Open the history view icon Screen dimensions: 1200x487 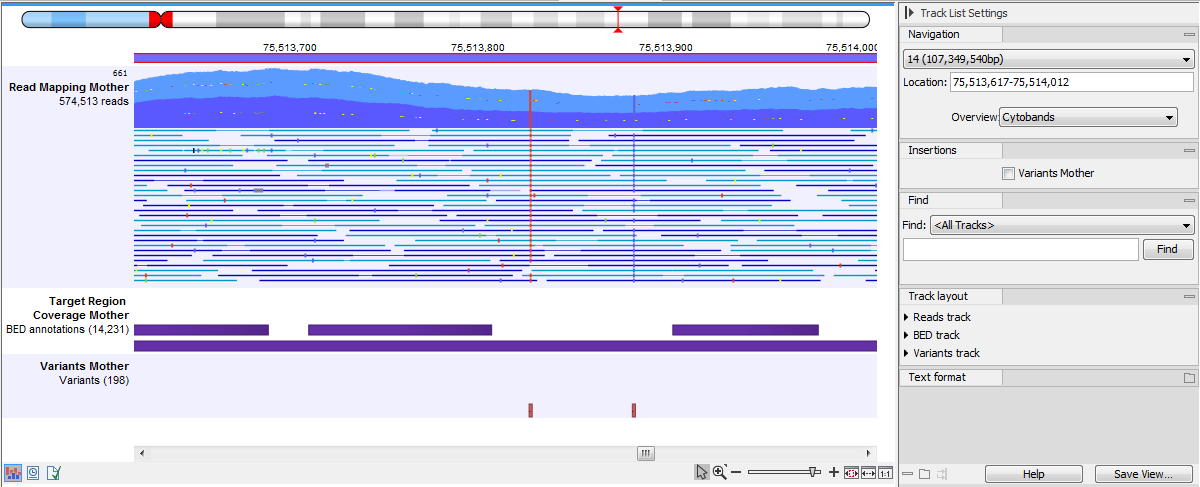33,472
